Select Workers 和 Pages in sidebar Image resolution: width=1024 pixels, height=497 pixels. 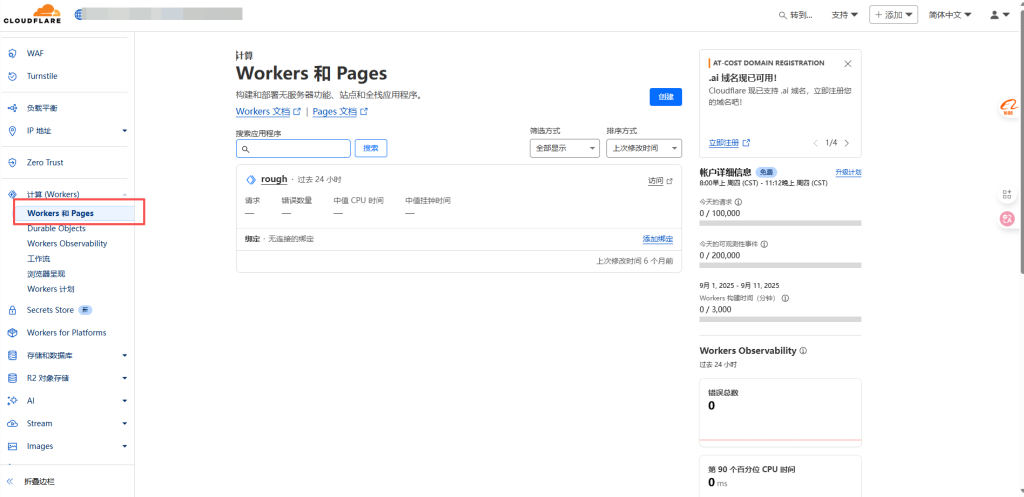tap(60, 214)
